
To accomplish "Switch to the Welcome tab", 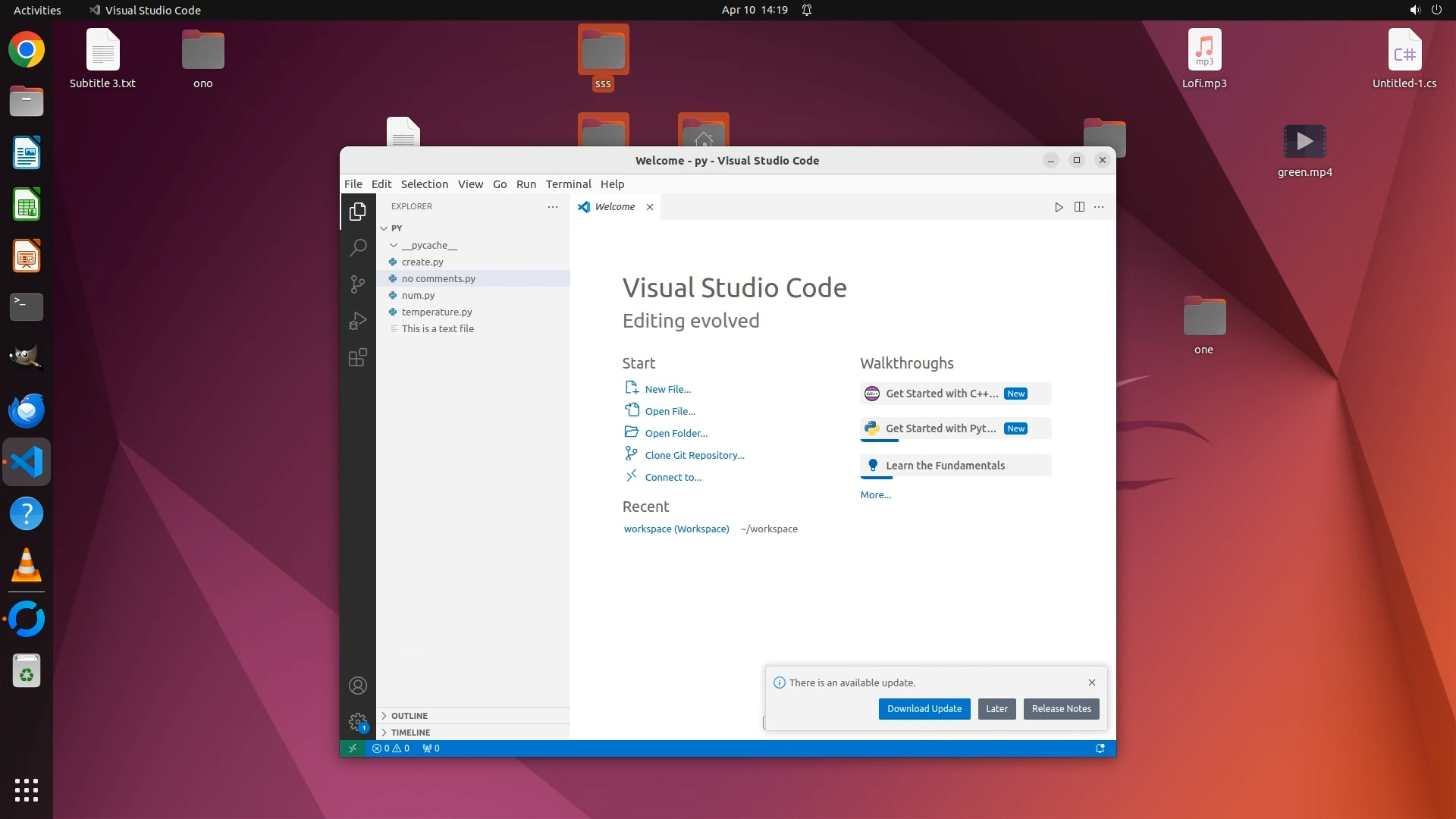I will [x=614, y=207].
